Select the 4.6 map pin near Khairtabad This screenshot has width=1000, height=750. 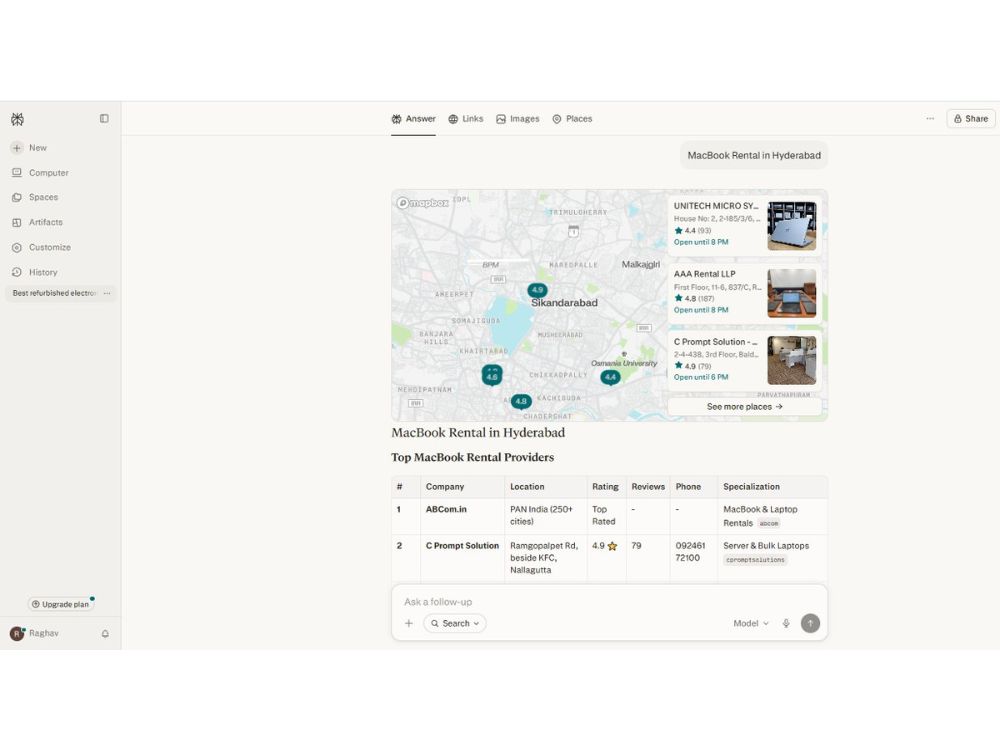pos(492,375)
